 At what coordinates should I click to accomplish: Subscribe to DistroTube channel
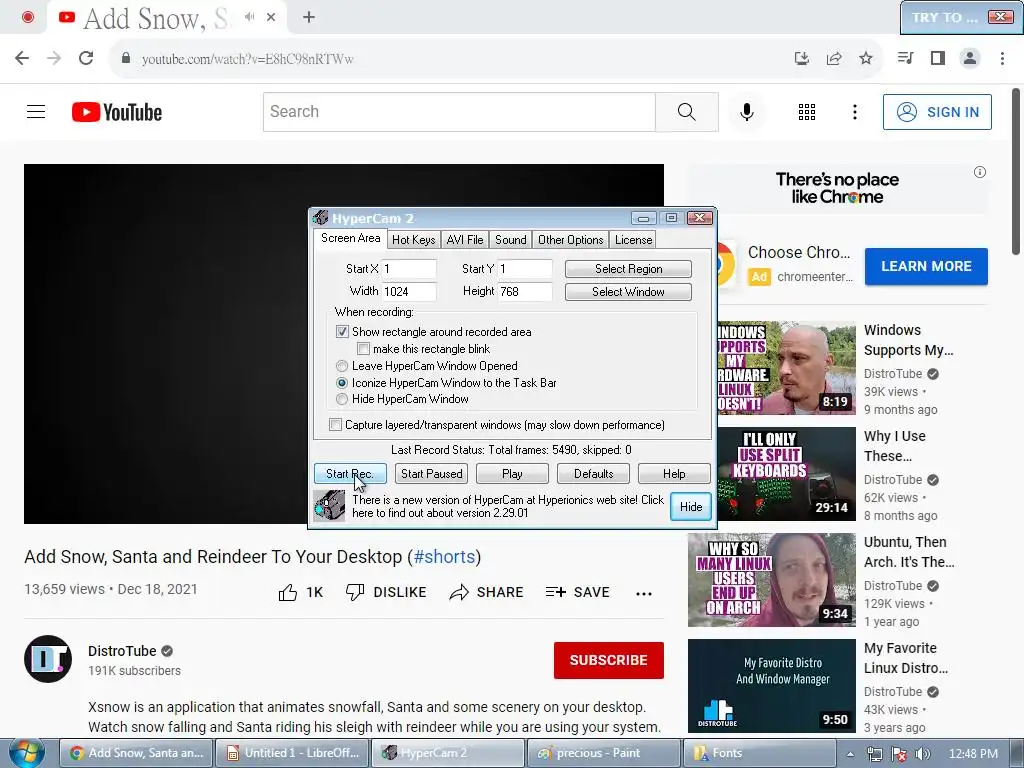click(x=609, y=660)
